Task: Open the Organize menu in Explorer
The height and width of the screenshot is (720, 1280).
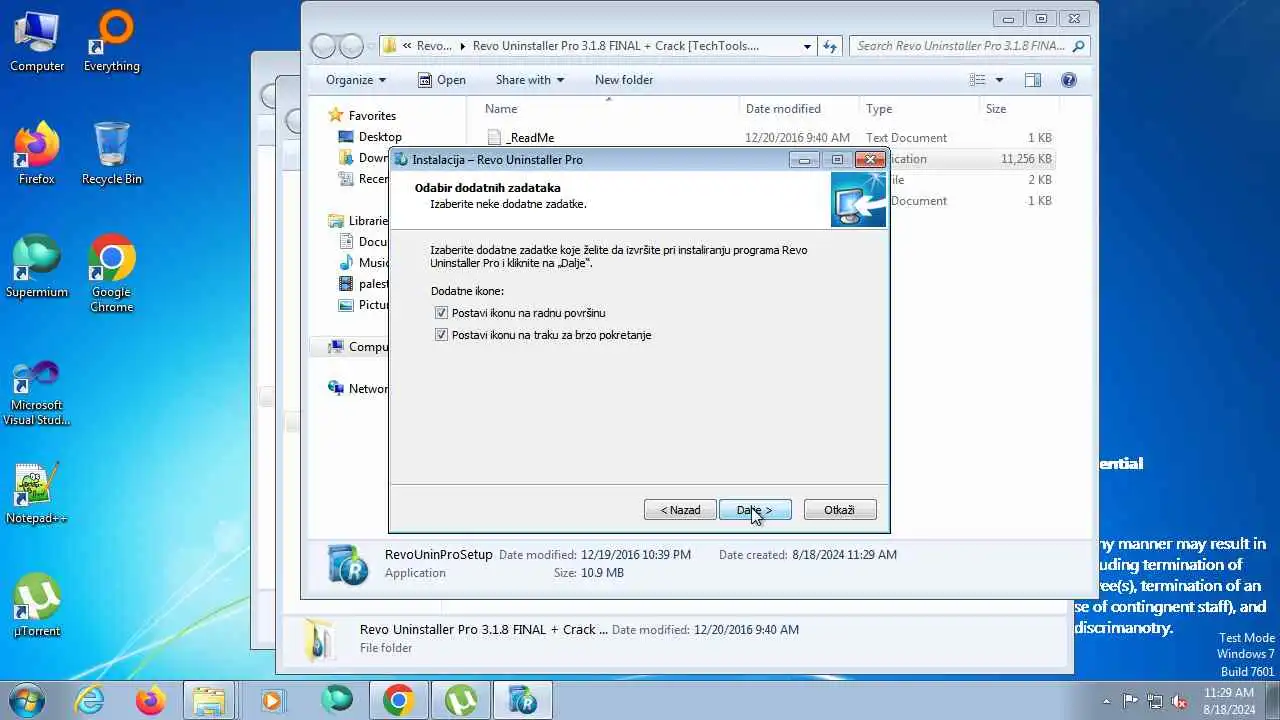Action: [x=356, y=80]
